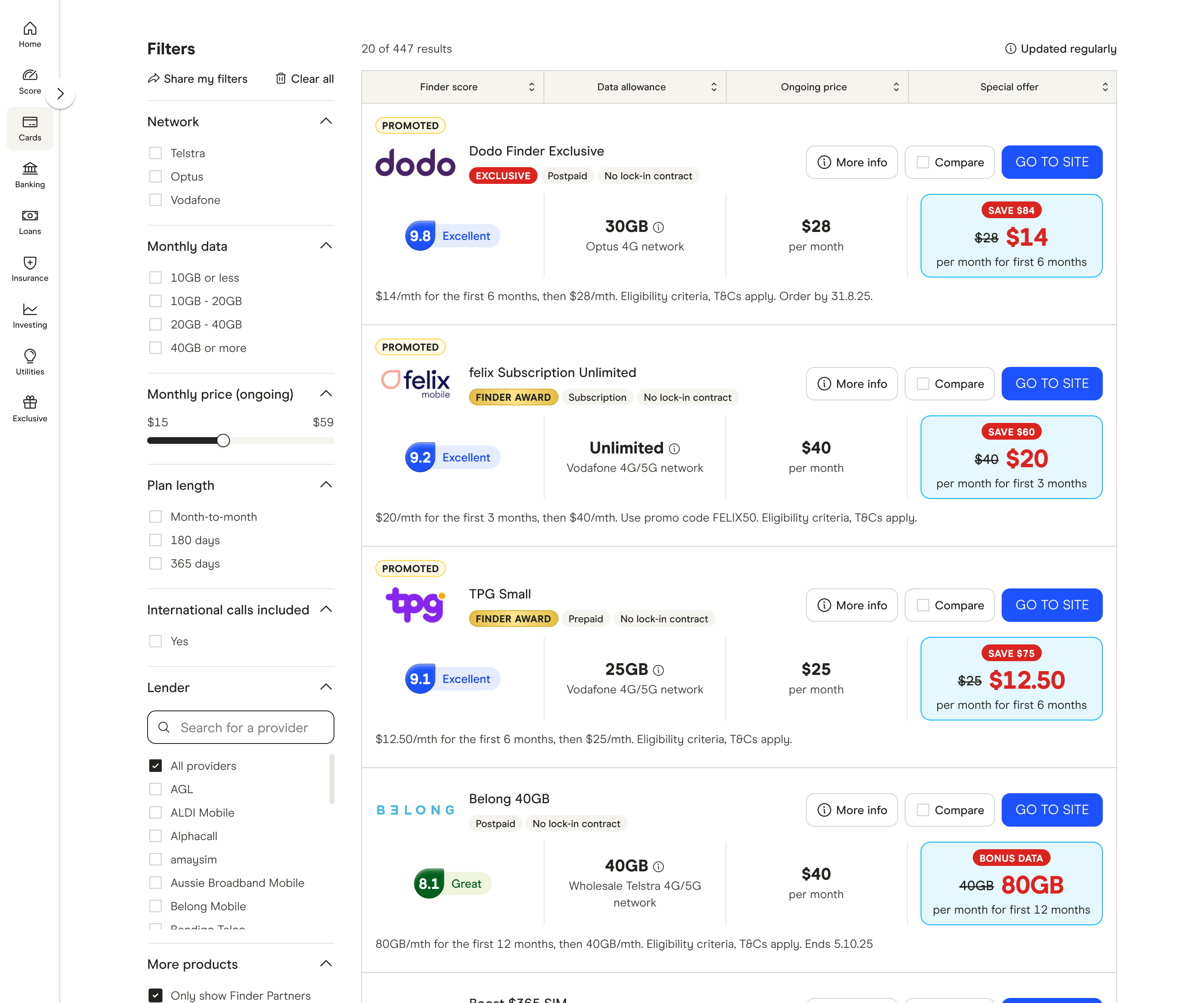Tick Yes for International calls included
1204x1003 pixels.
tap(156, 641)
